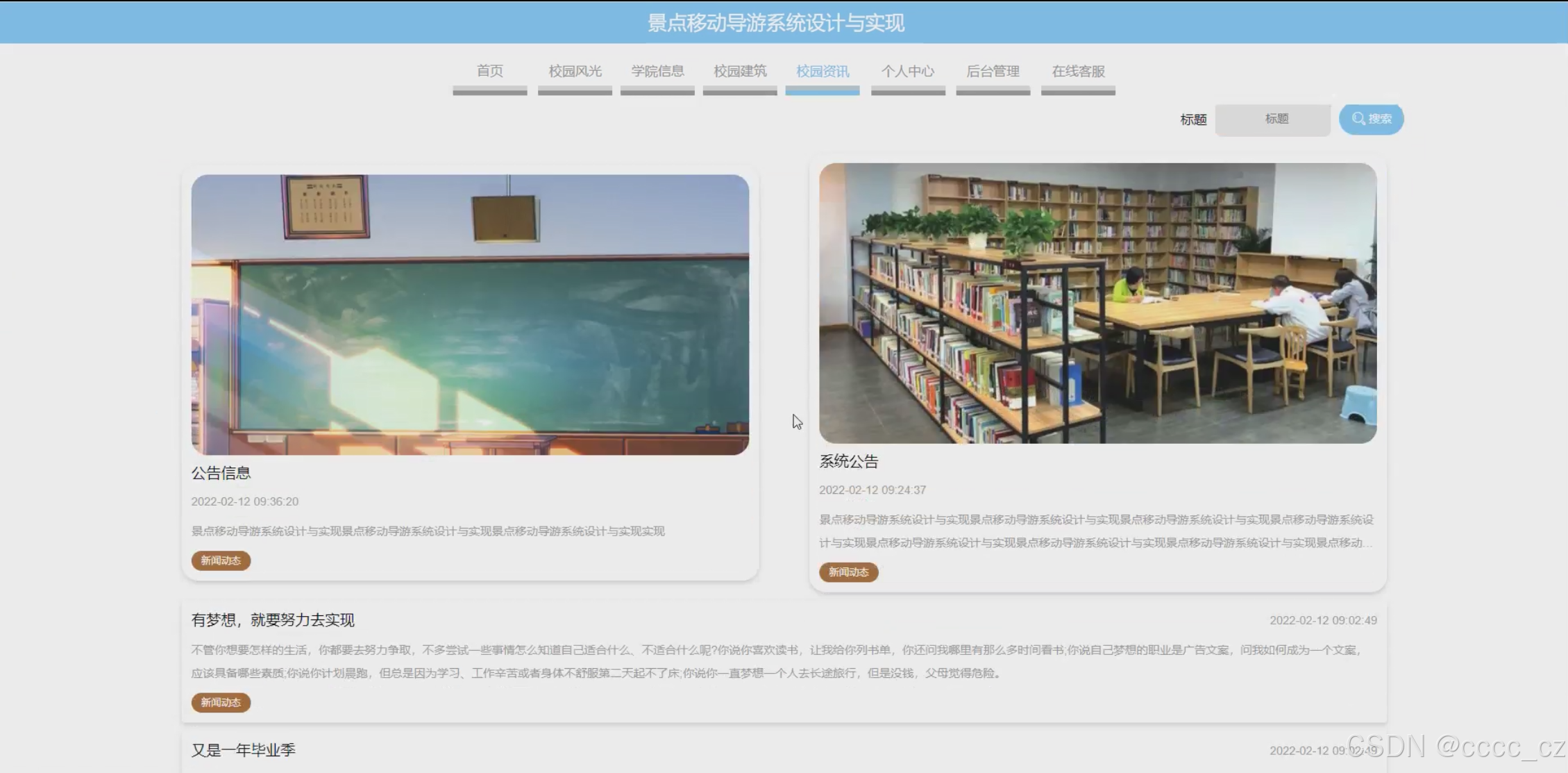Navigate to 后台管理 tab
This screenshot has height=773, width=1568.
(993, 71)
